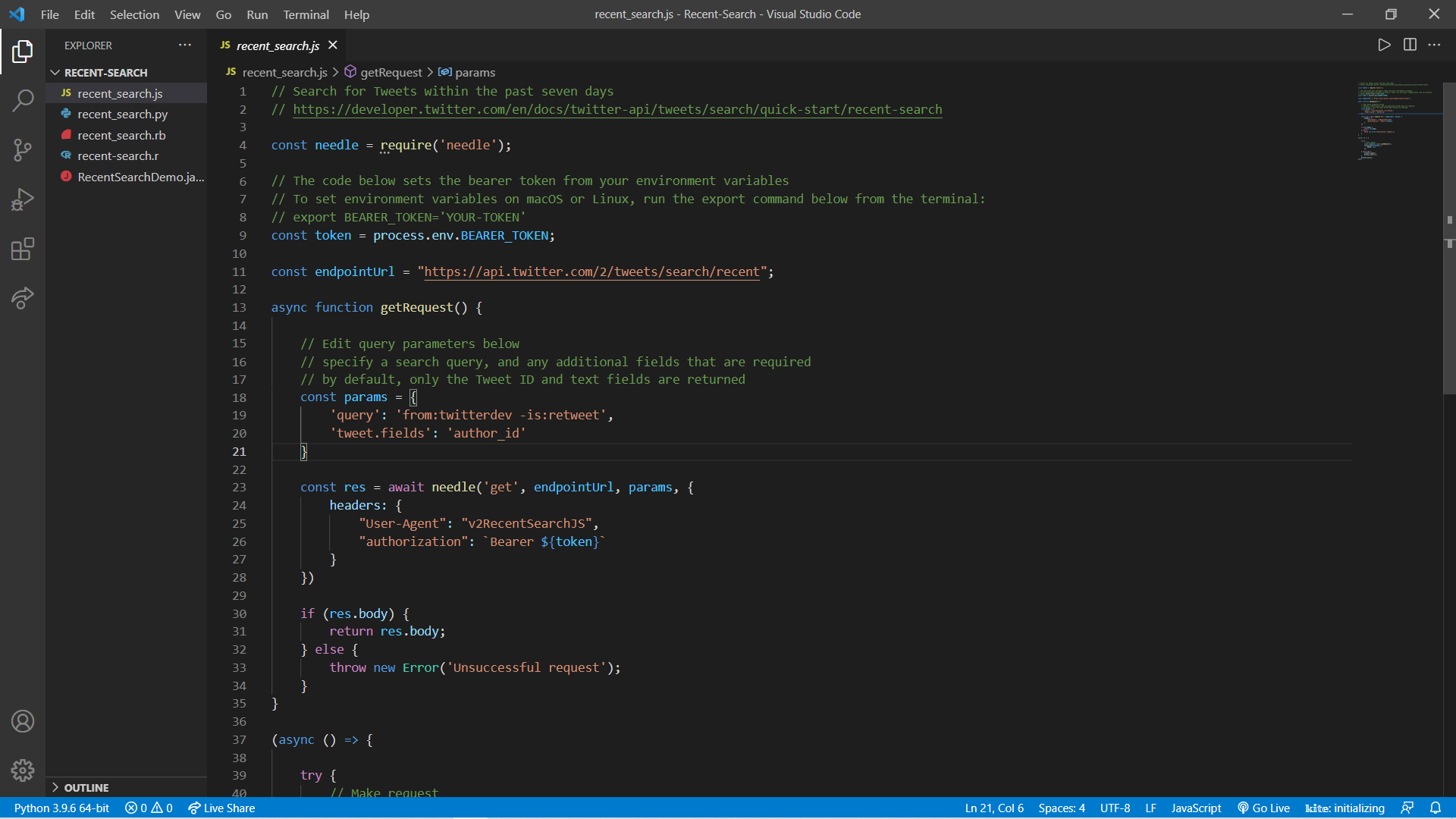The image size is (1456, 819).
Task: Split the editor to the right
Action: 1410,45
